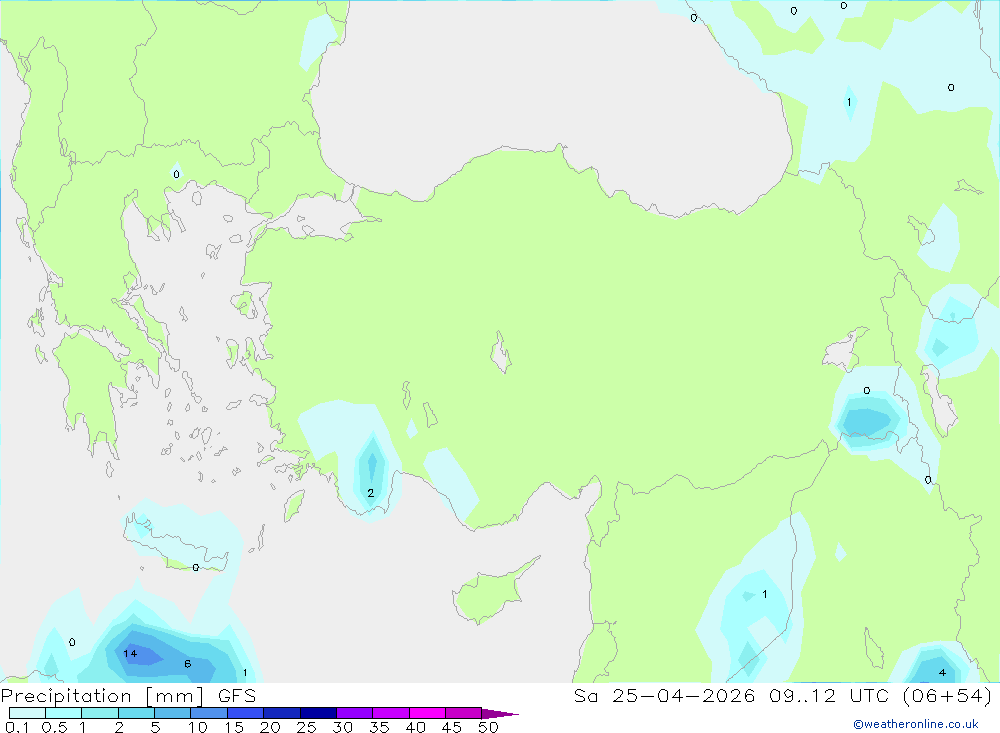Pick the 10–15 mm legend color swatch
Screen dimensions: 1000x733
pyautogui.click(x=209, y=713)
